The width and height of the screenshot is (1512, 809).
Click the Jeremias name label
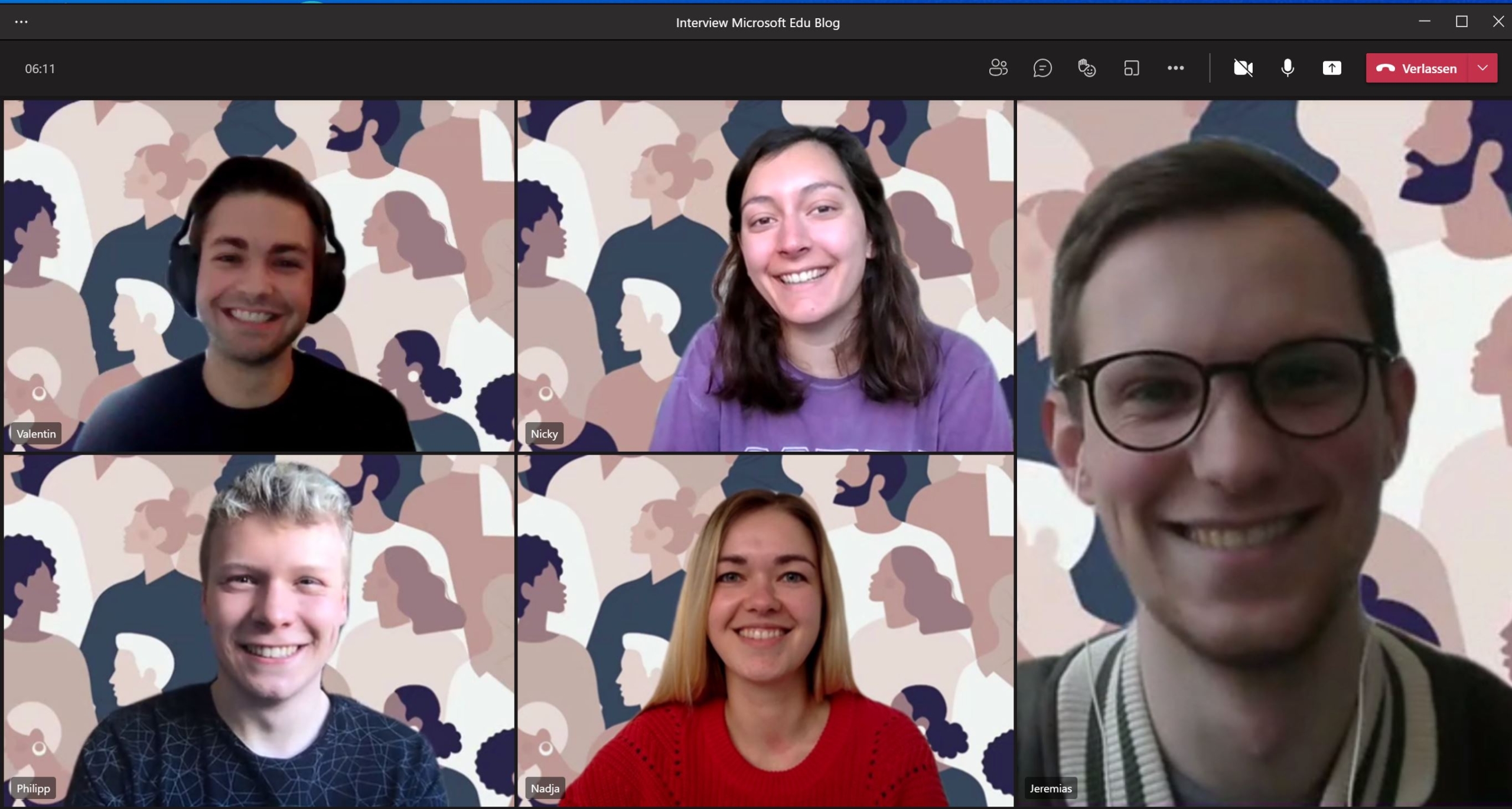click(x=1050, y=788)
